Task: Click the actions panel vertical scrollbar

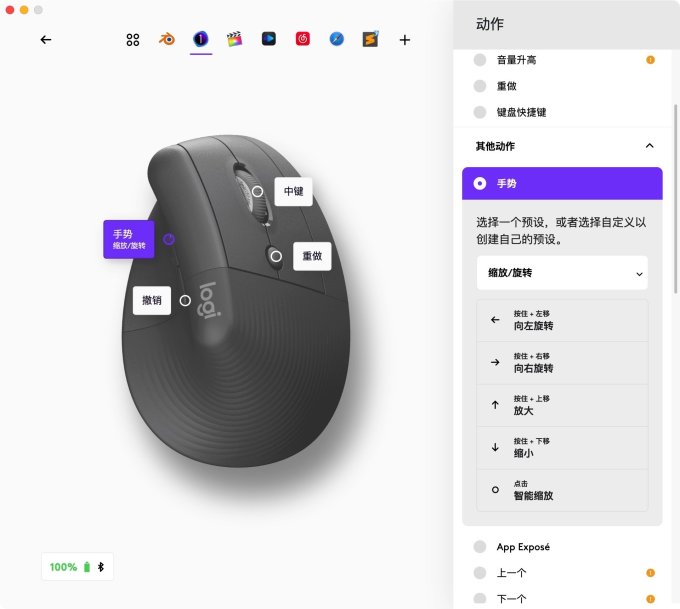Action: pyautogui.click(x=675, y=199)
